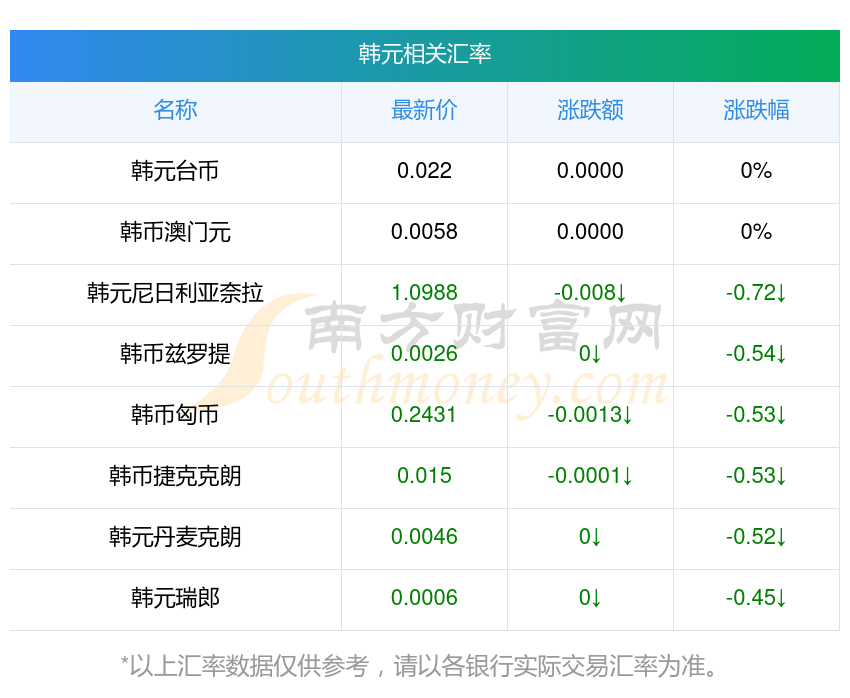Click the 韩币捷克克朗 row name

pyautogui.click(x=175, y=476)
